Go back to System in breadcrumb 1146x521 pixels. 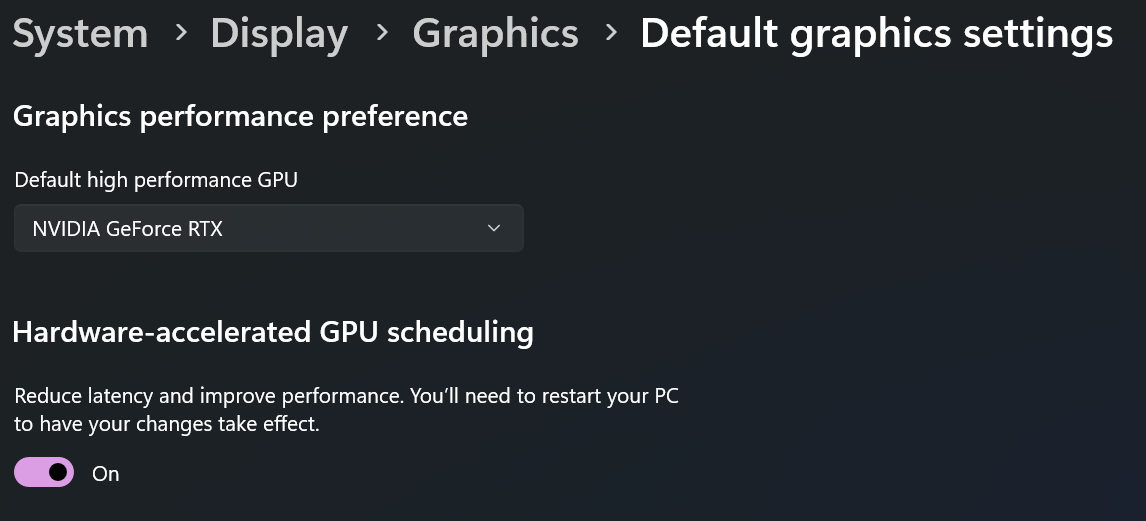pyautogui.click(x=80, y=33)
